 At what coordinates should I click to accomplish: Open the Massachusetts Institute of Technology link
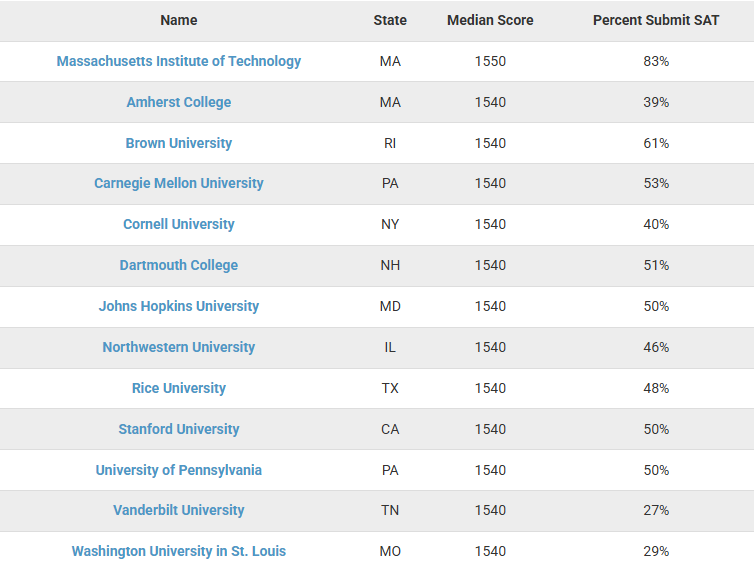pos(178,61)
